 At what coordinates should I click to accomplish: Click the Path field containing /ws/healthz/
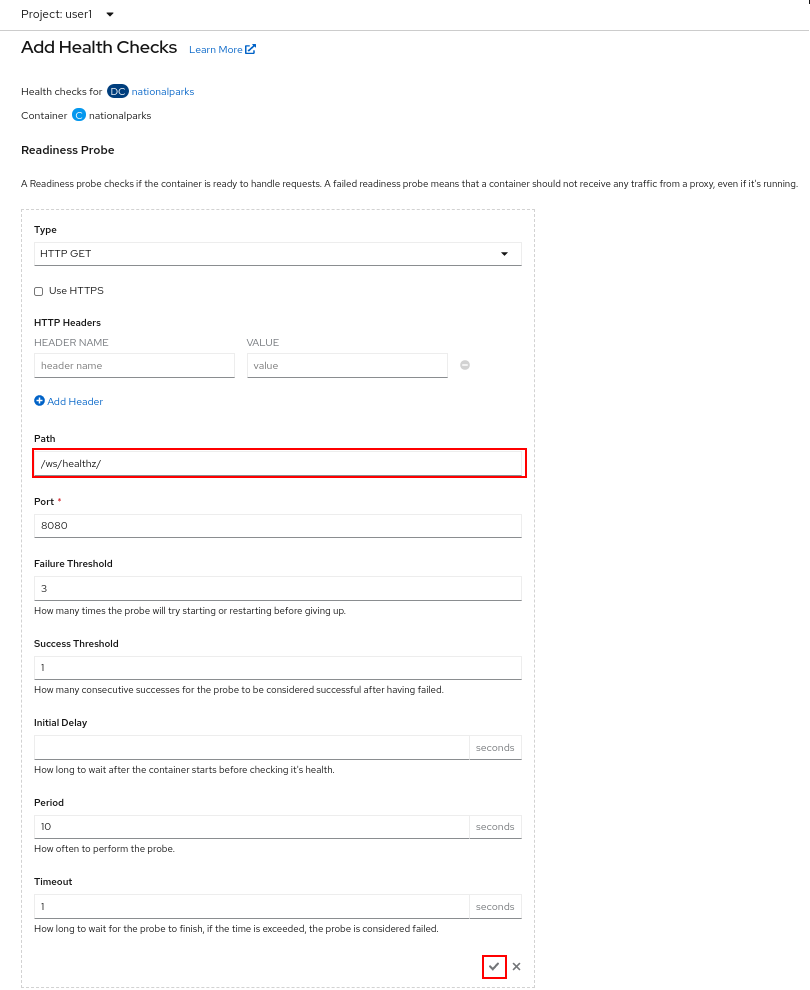pos(279,463)
